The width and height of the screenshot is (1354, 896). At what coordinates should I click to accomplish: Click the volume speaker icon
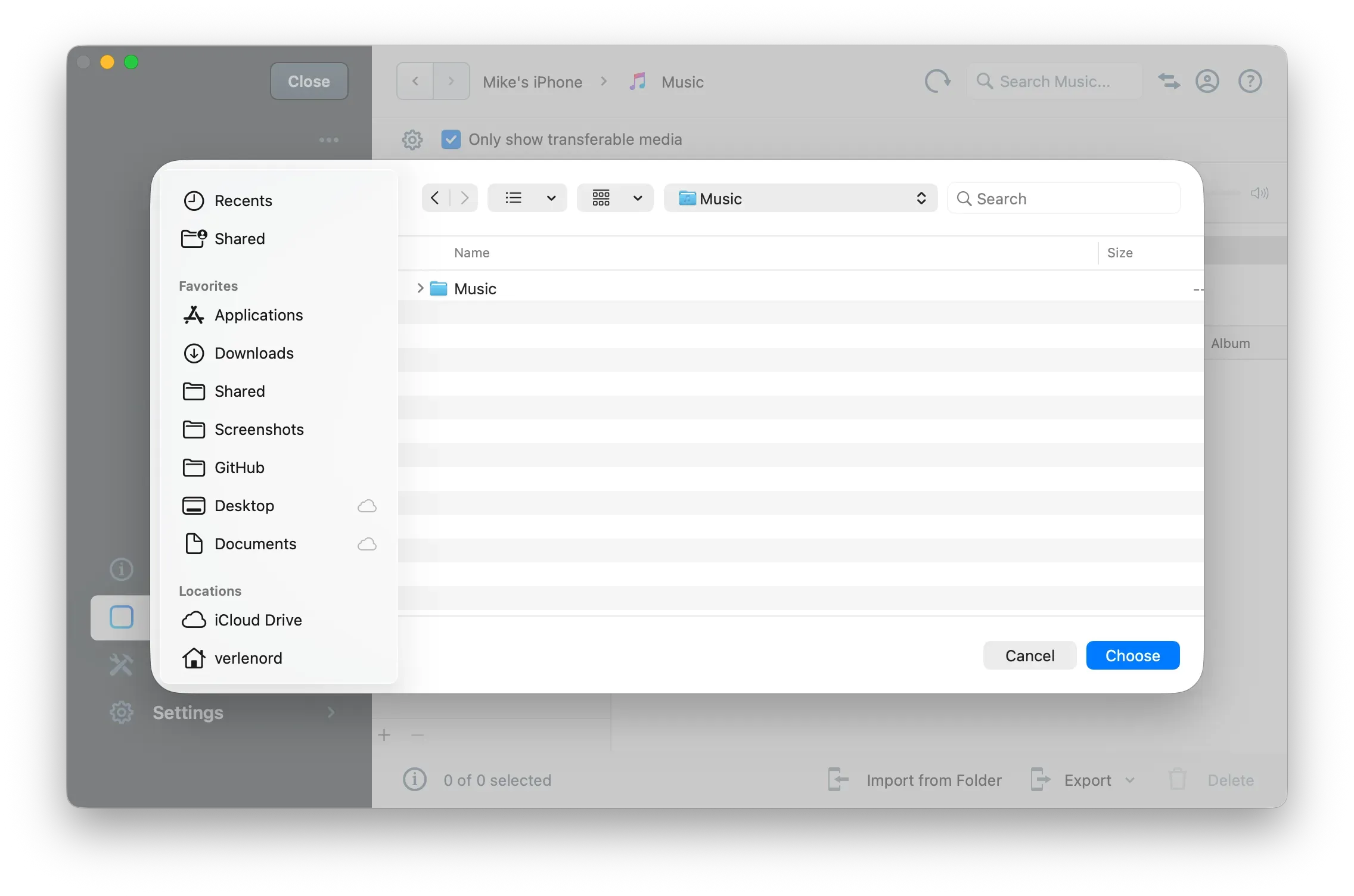pyautogui.click(x=1260, y=192)
